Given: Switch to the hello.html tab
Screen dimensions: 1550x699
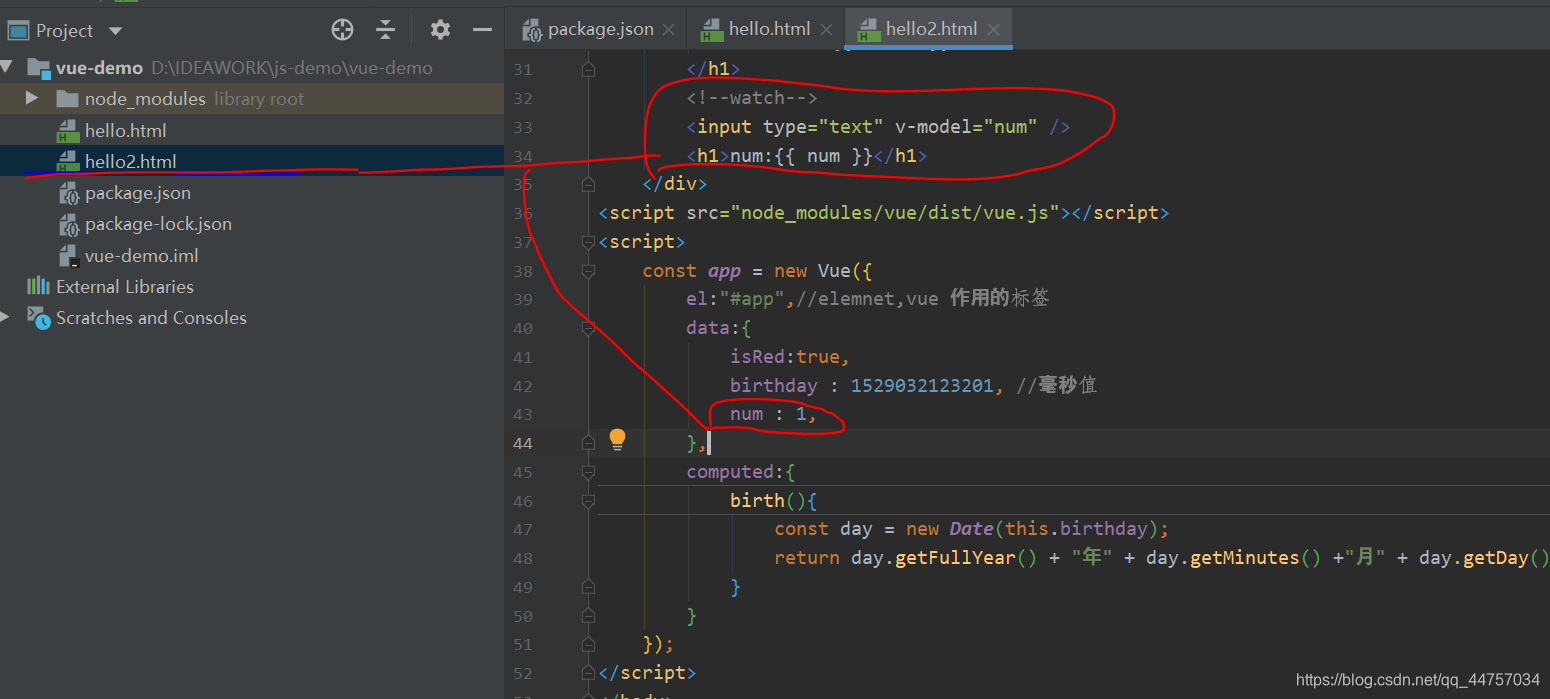Looking at the screenshot, I should [769, 29].
